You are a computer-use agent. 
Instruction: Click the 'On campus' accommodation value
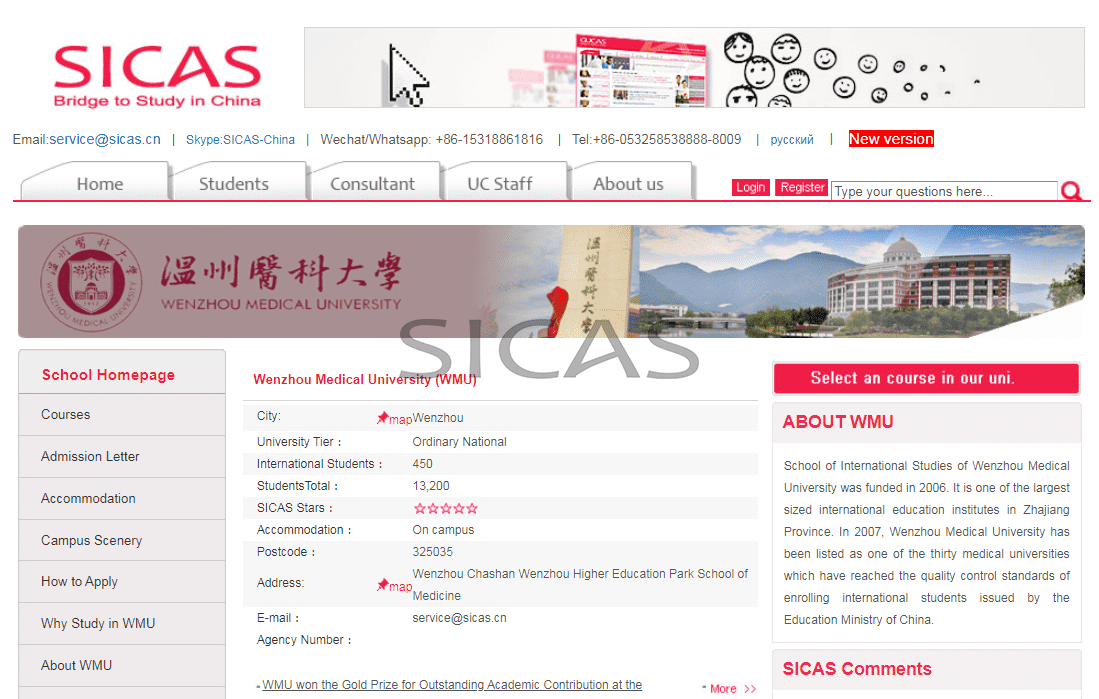pos(443,530)
